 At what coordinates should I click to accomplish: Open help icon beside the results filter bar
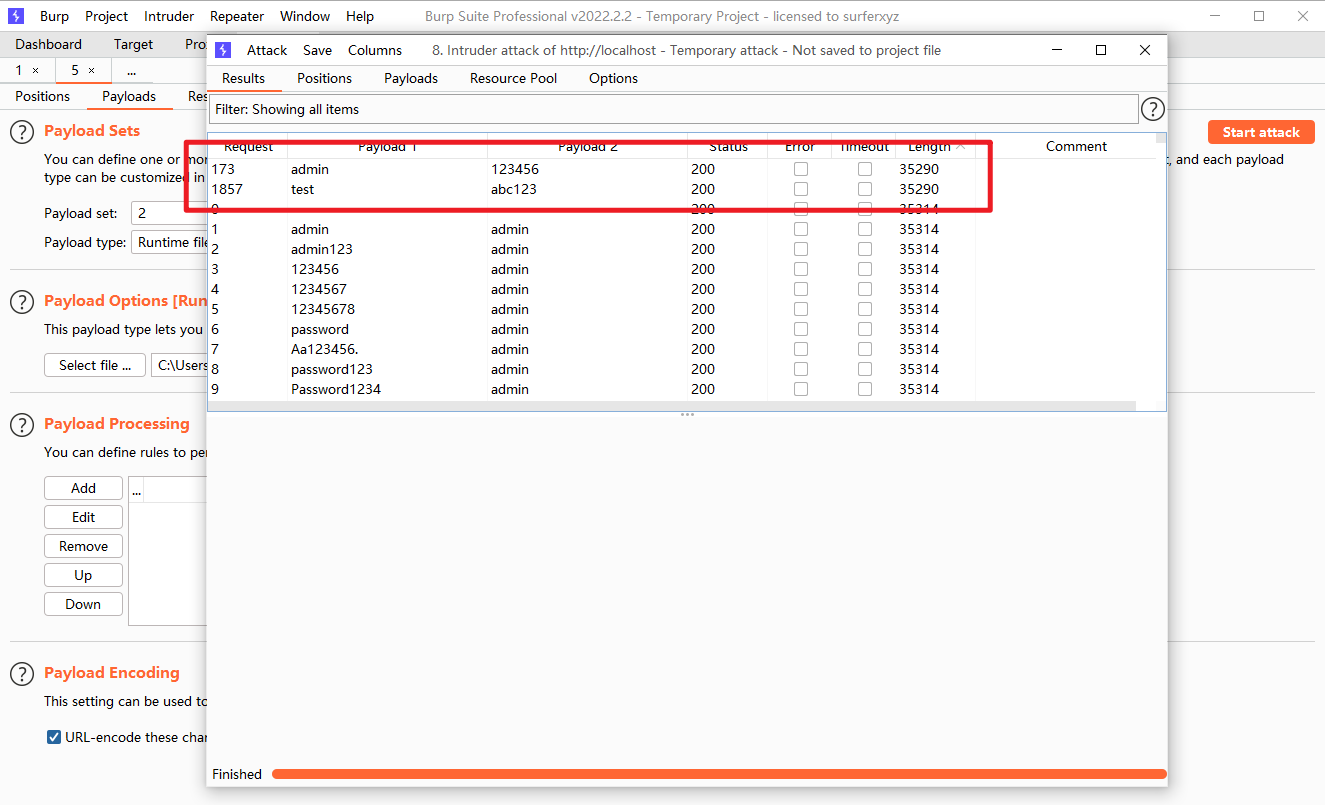coord(1153,109)
